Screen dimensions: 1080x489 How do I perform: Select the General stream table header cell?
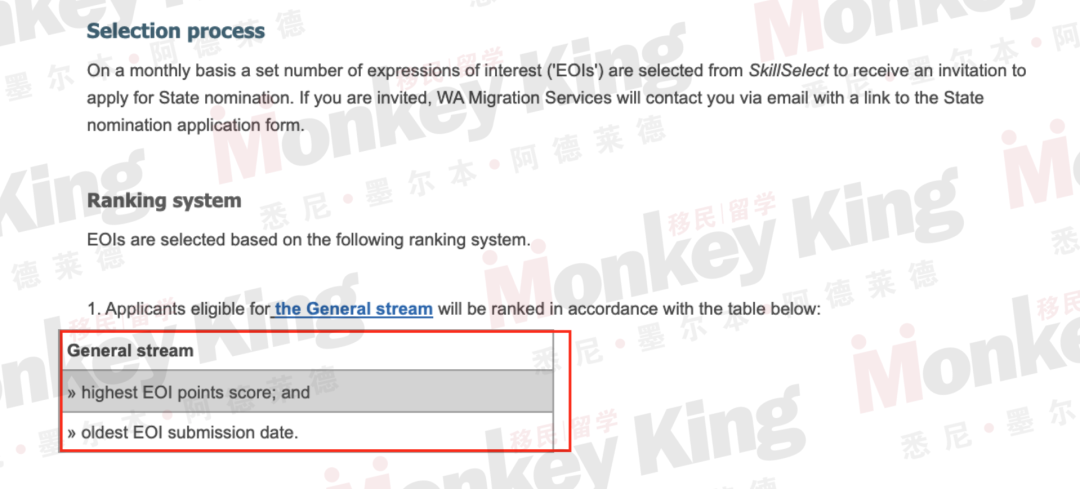(307, 351)
